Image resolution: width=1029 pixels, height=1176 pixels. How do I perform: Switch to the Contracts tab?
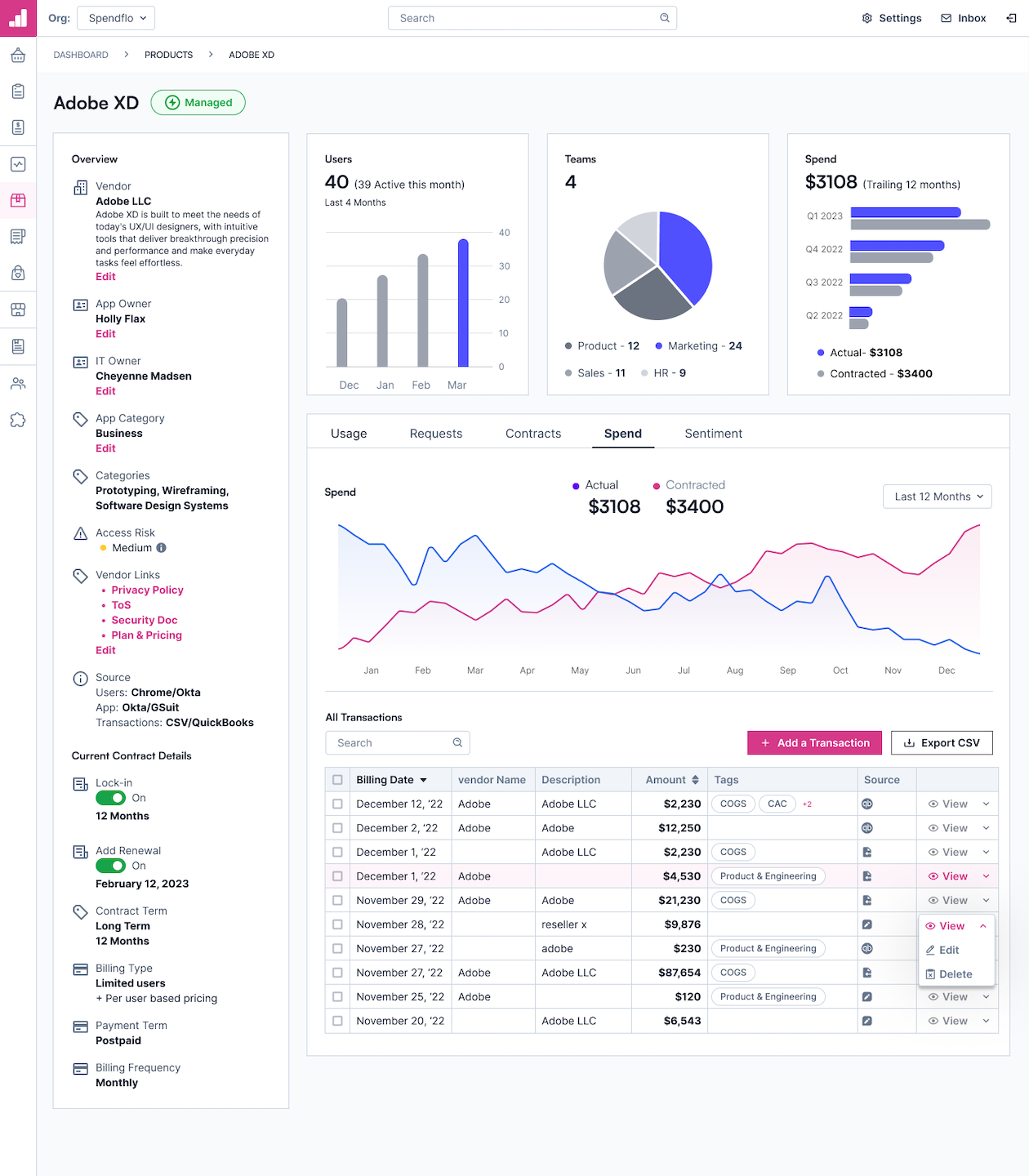pos(533,434)
